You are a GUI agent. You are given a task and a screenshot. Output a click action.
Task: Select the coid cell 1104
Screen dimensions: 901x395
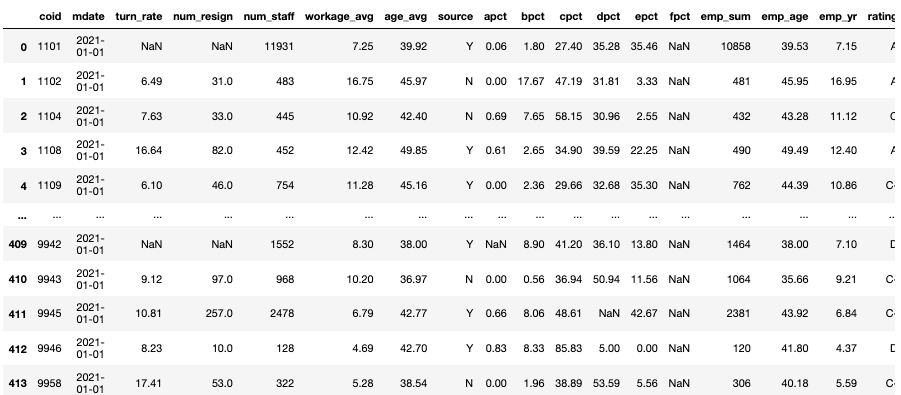49,116
